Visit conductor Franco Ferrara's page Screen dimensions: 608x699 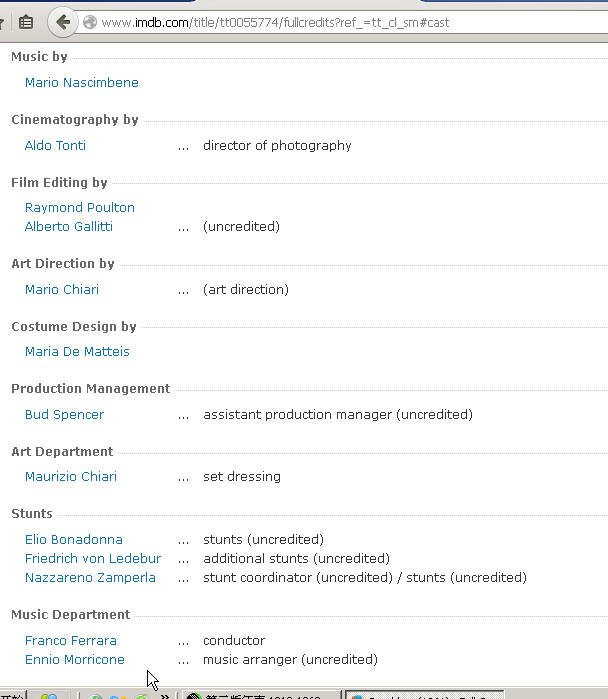point(71,641)
